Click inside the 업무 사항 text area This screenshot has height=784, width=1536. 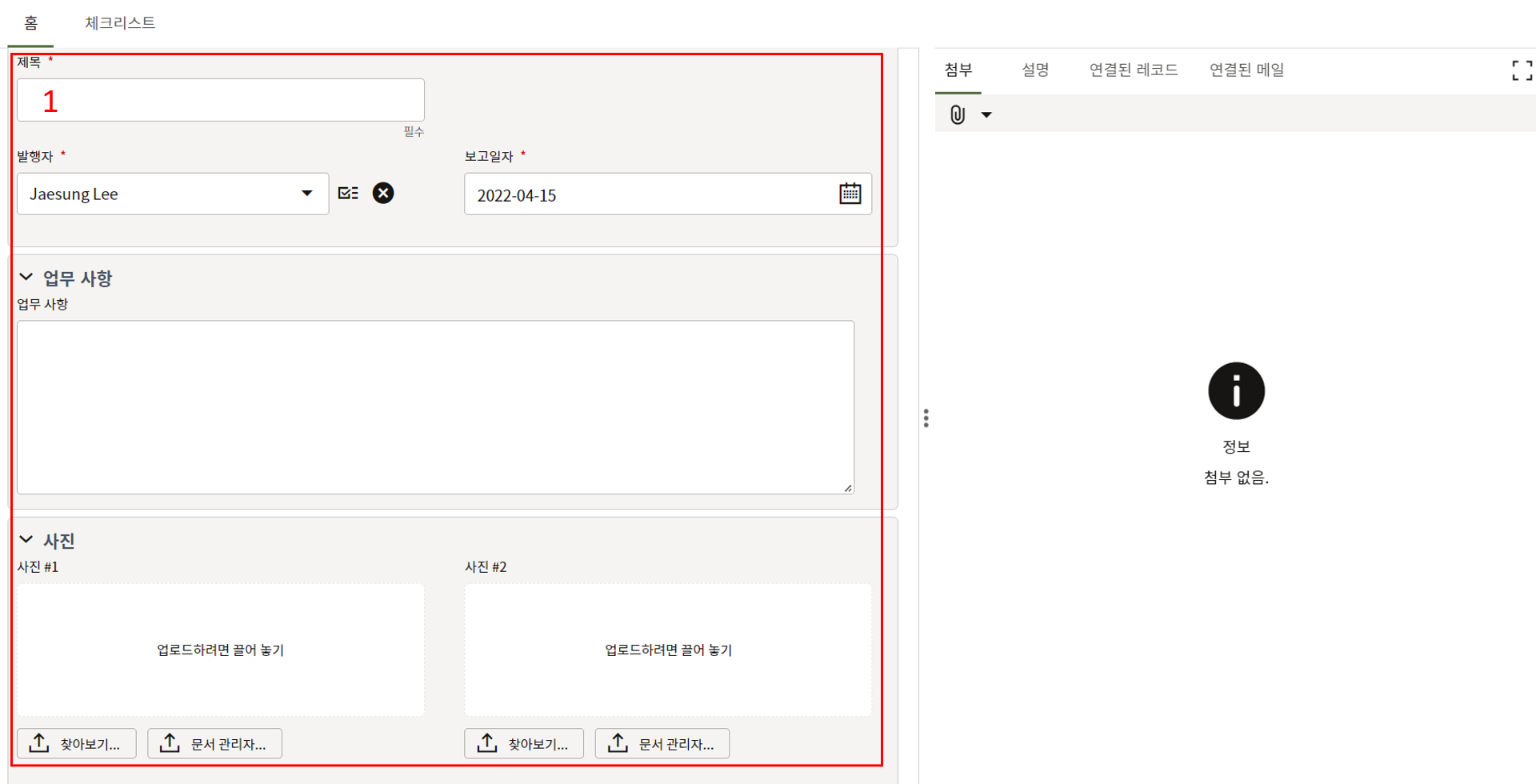435,407
